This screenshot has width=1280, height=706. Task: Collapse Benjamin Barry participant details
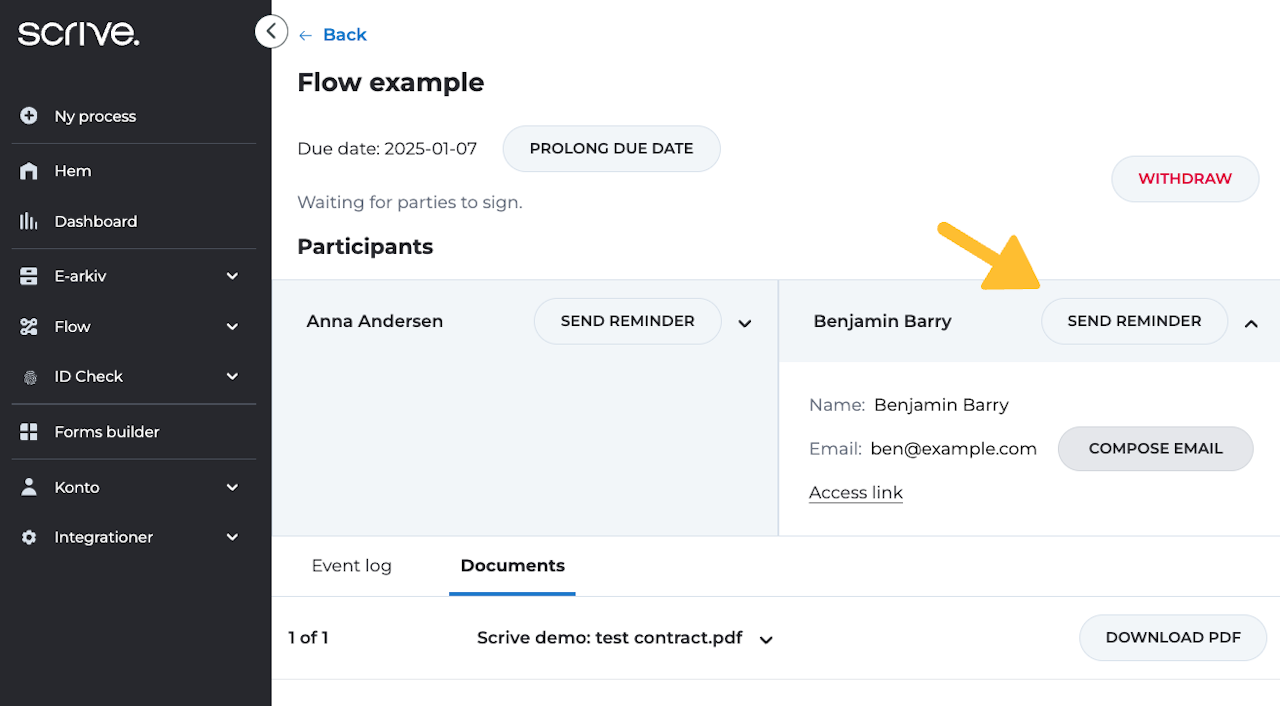click(x=1251, y=323)
